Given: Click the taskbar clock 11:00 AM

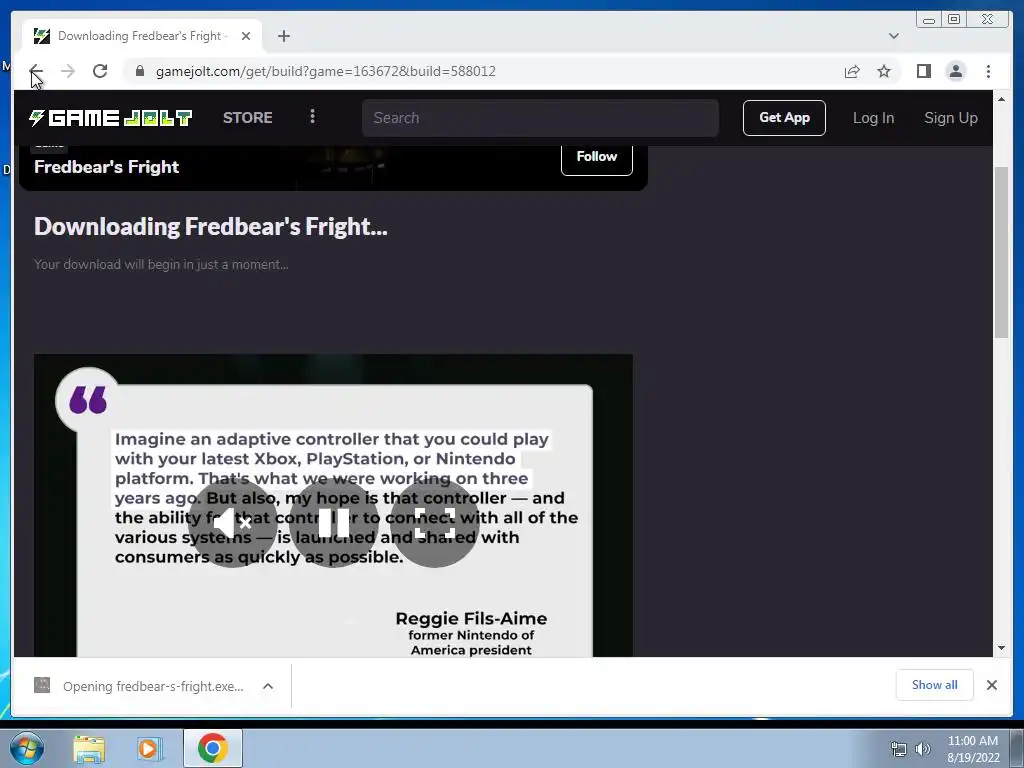Looking at the screenshot, I should click(x=972, y=741).
